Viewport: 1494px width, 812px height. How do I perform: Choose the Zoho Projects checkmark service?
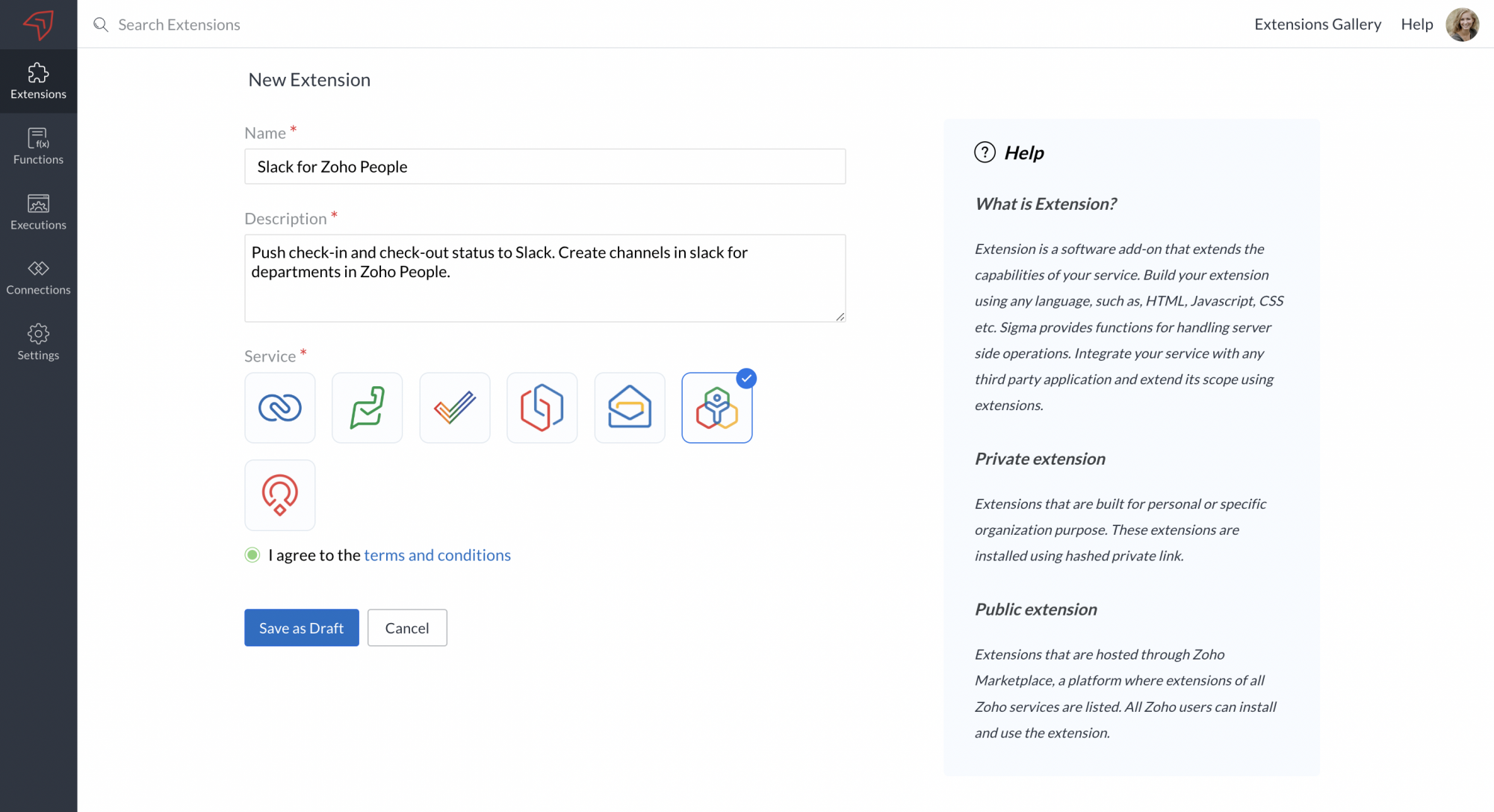454,408
